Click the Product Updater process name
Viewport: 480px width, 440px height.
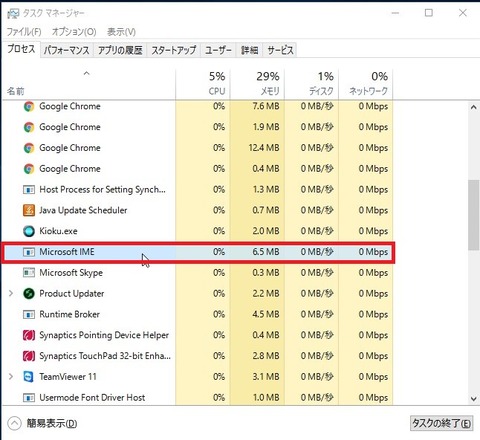tap(72, 294)
